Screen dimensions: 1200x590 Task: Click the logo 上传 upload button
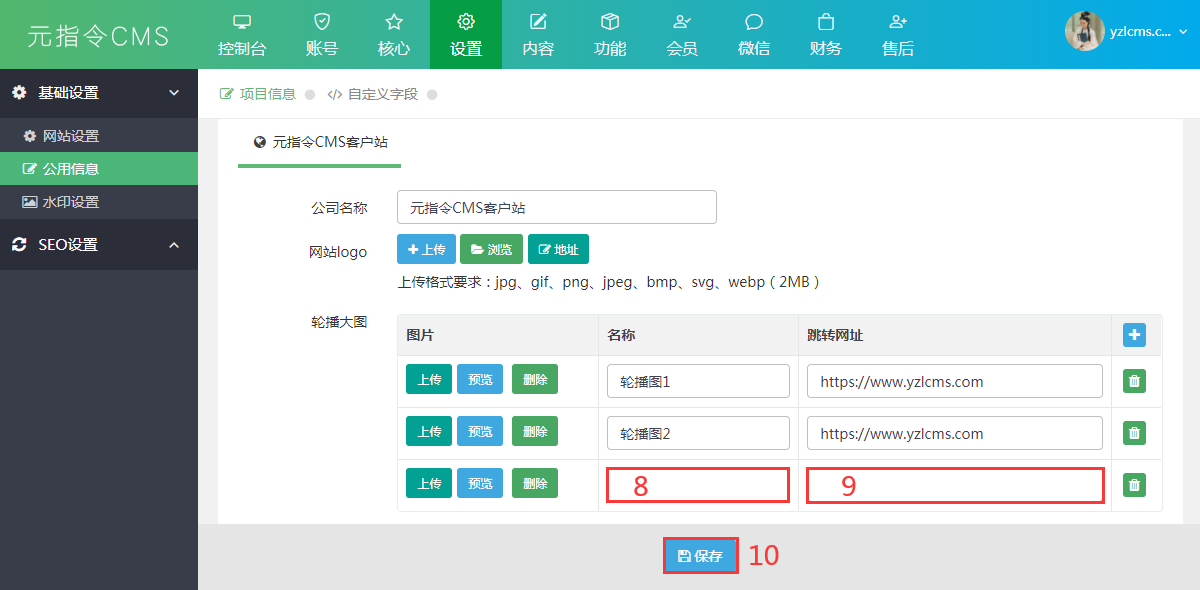[x=427, y=249]
